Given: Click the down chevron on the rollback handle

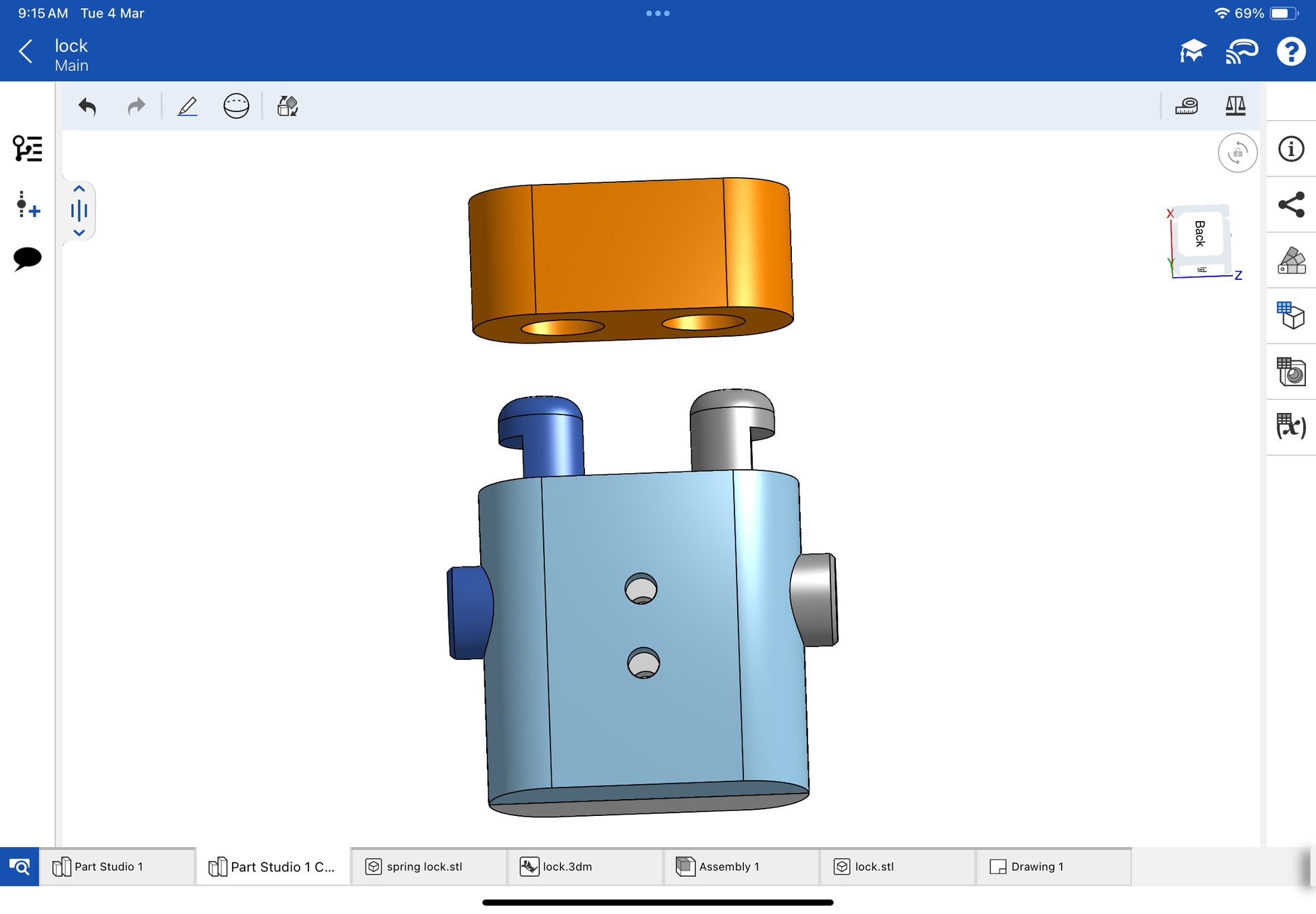Looking at the screenshot, I should pos(79,233).
